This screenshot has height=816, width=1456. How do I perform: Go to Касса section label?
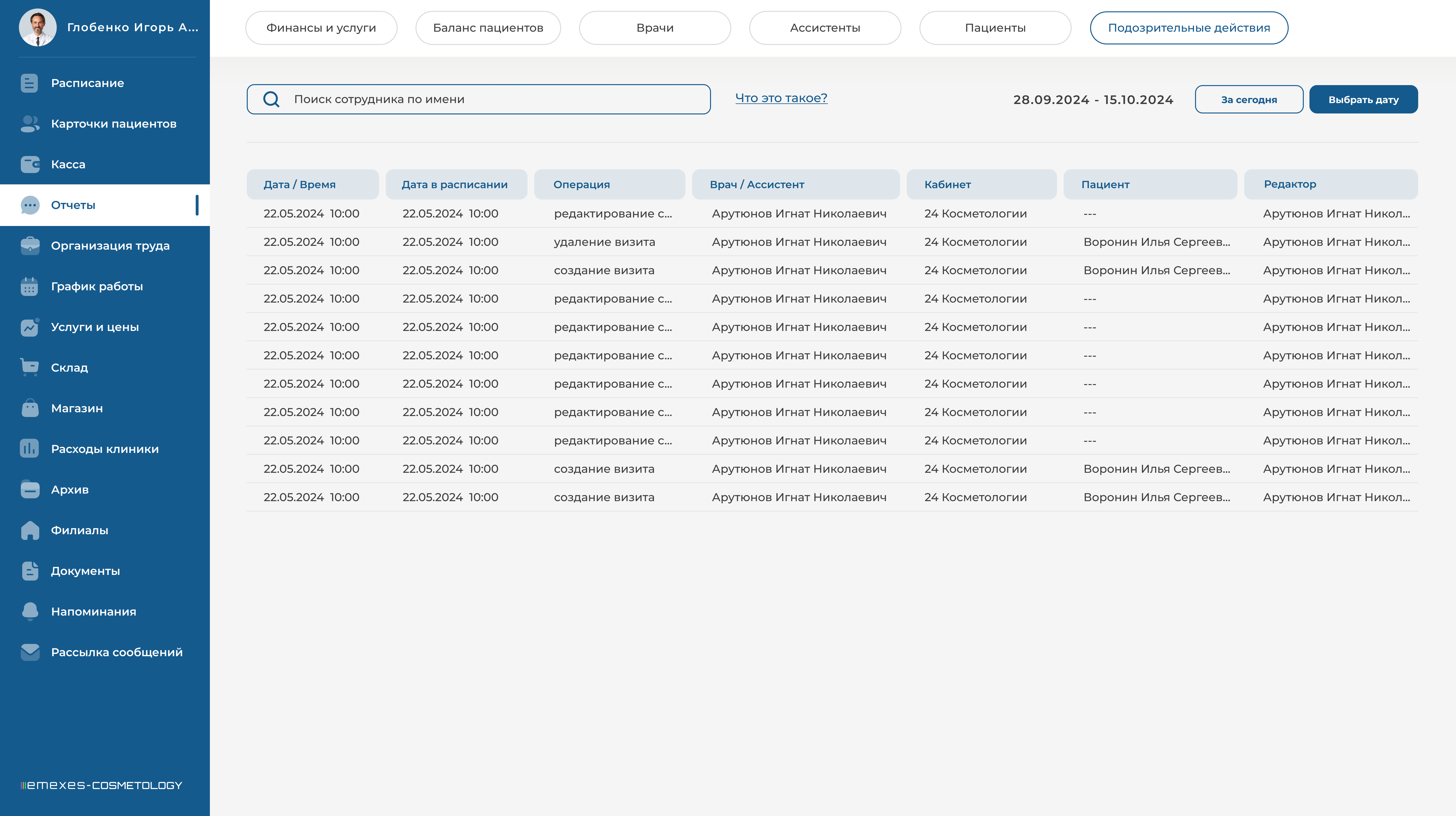pos(68,165)
